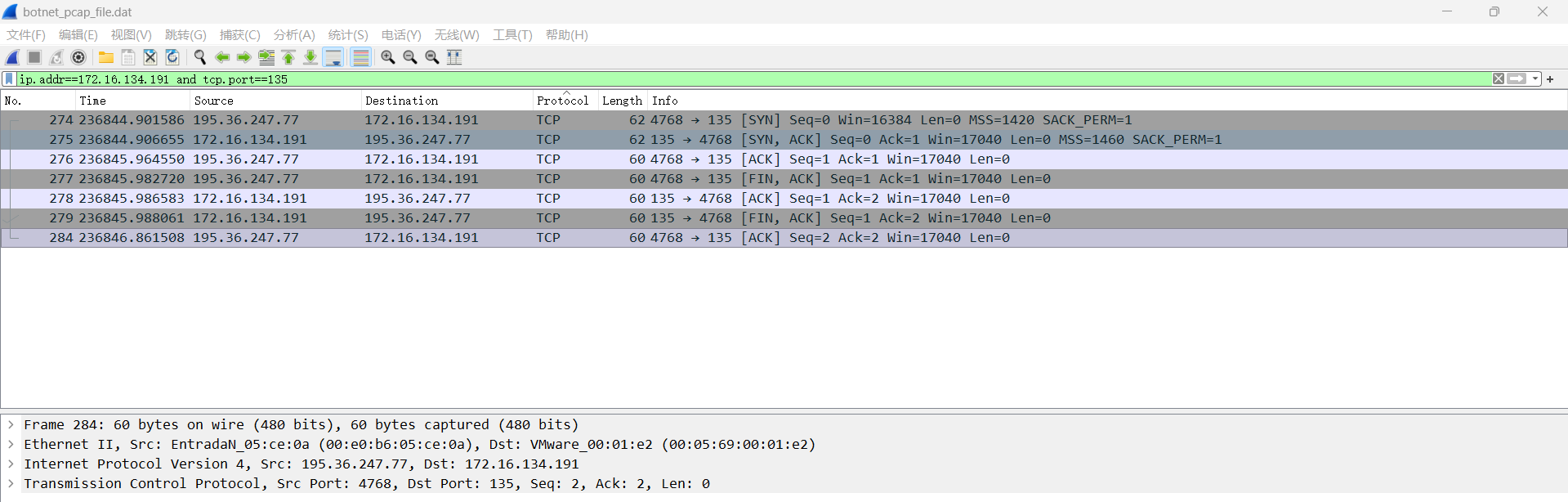
Task: Restore down the Wireshark window
Action: [x=1494, y=11]
